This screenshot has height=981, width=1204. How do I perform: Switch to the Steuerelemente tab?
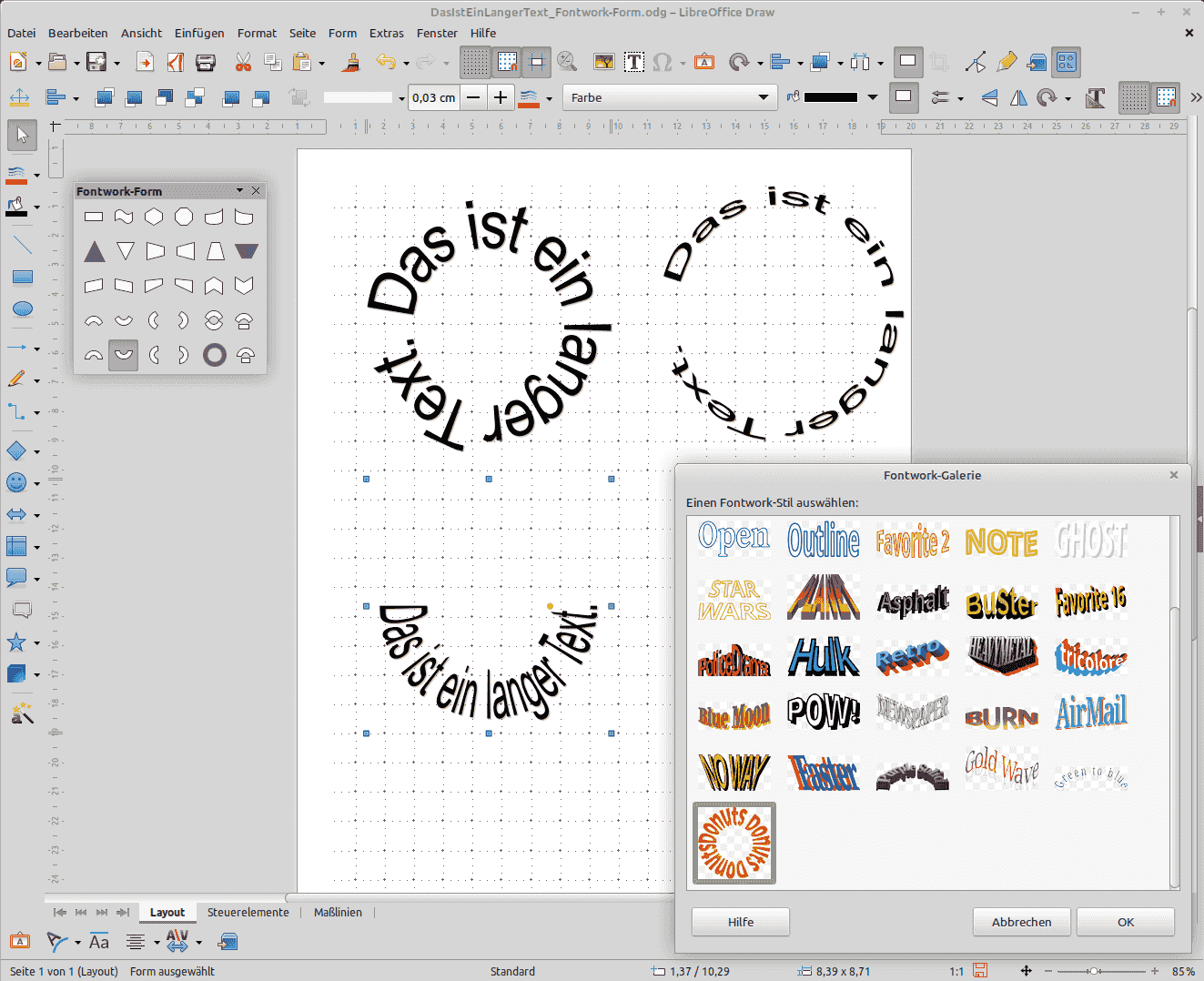(x=248, y=912)
